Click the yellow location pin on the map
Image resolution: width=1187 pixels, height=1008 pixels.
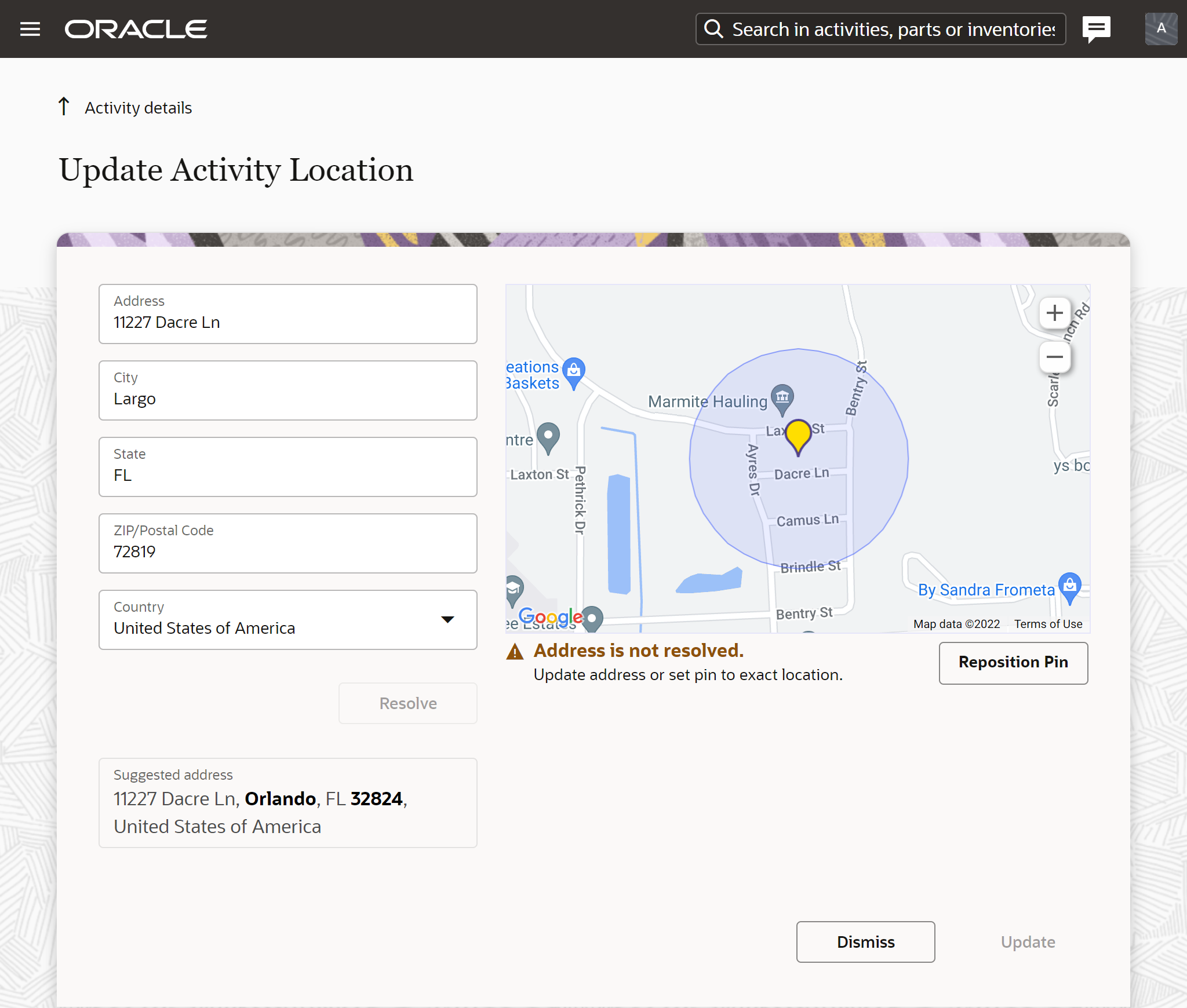[798, 435]
